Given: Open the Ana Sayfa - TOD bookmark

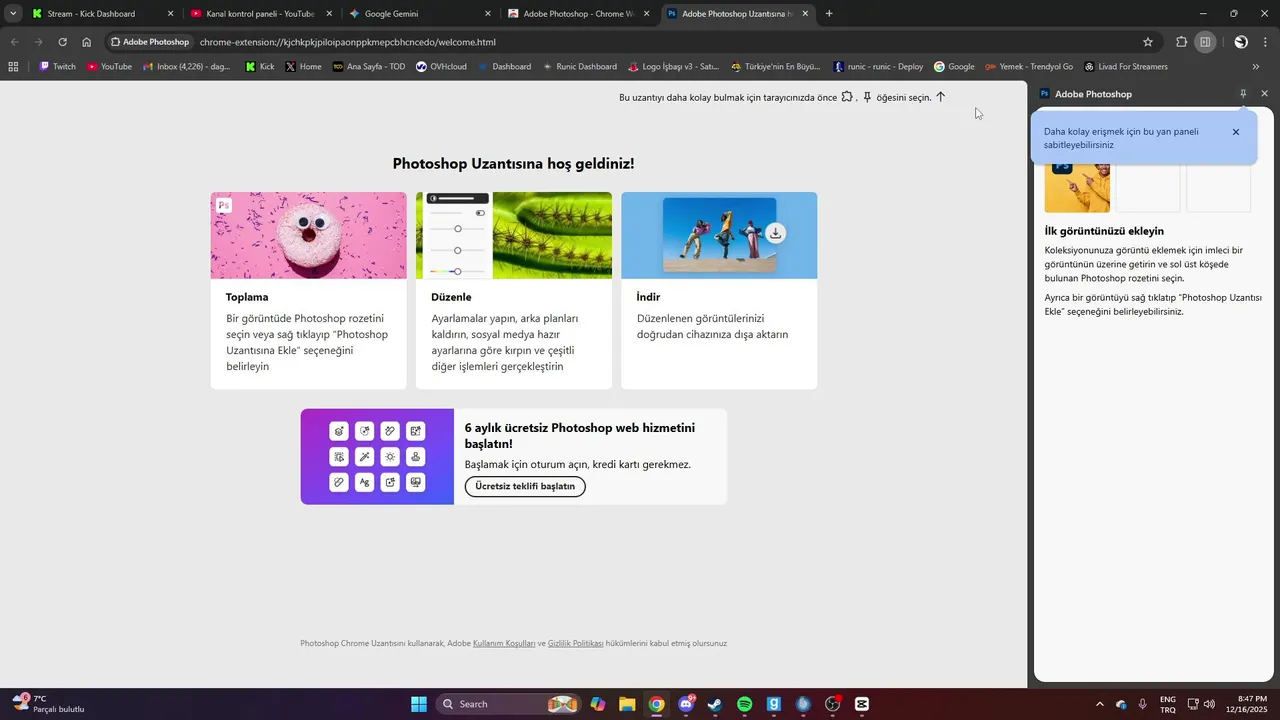Looking at the screenshot, I should (x=369, y=67).
